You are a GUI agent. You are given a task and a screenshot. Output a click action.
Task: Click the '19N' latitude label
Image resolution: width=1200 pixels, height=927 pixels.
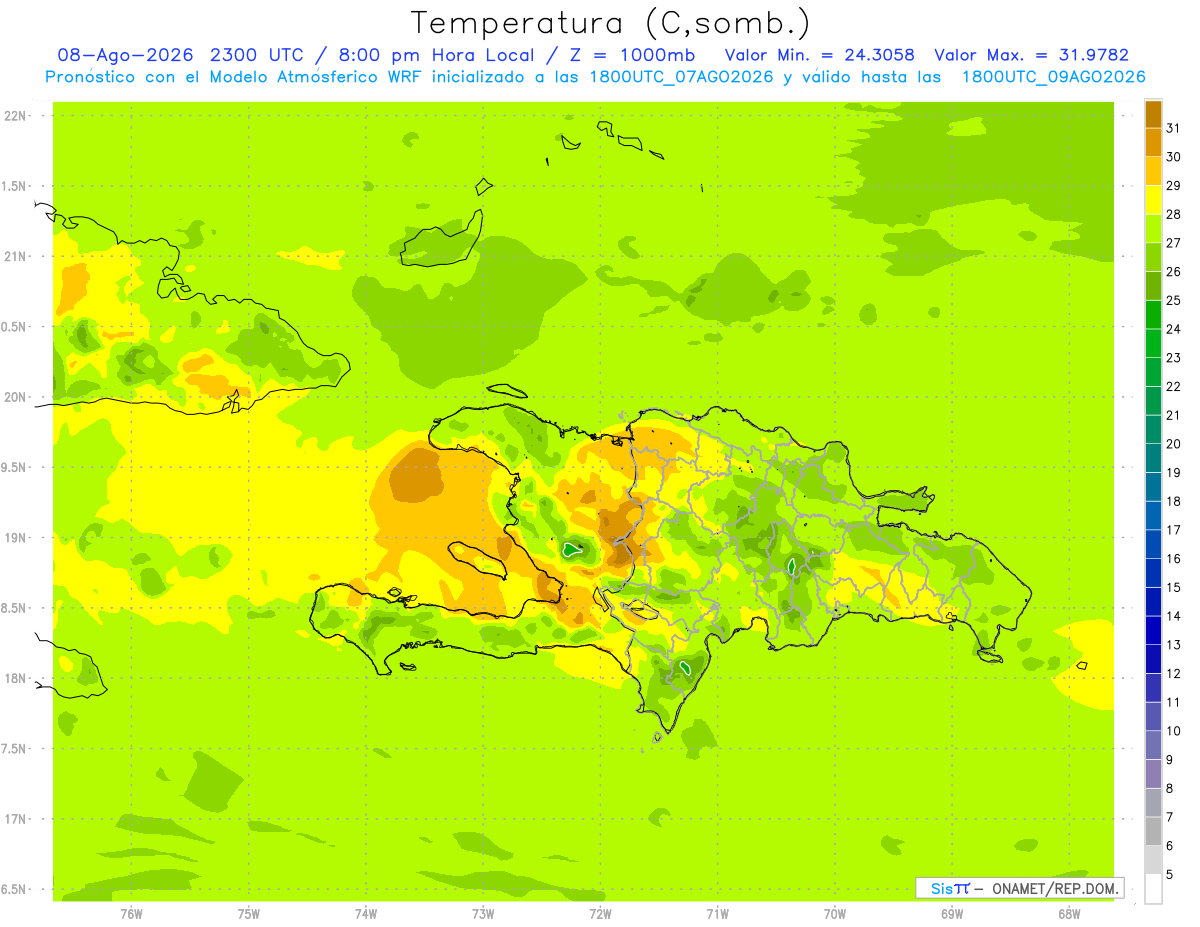[x=15, y=538]
